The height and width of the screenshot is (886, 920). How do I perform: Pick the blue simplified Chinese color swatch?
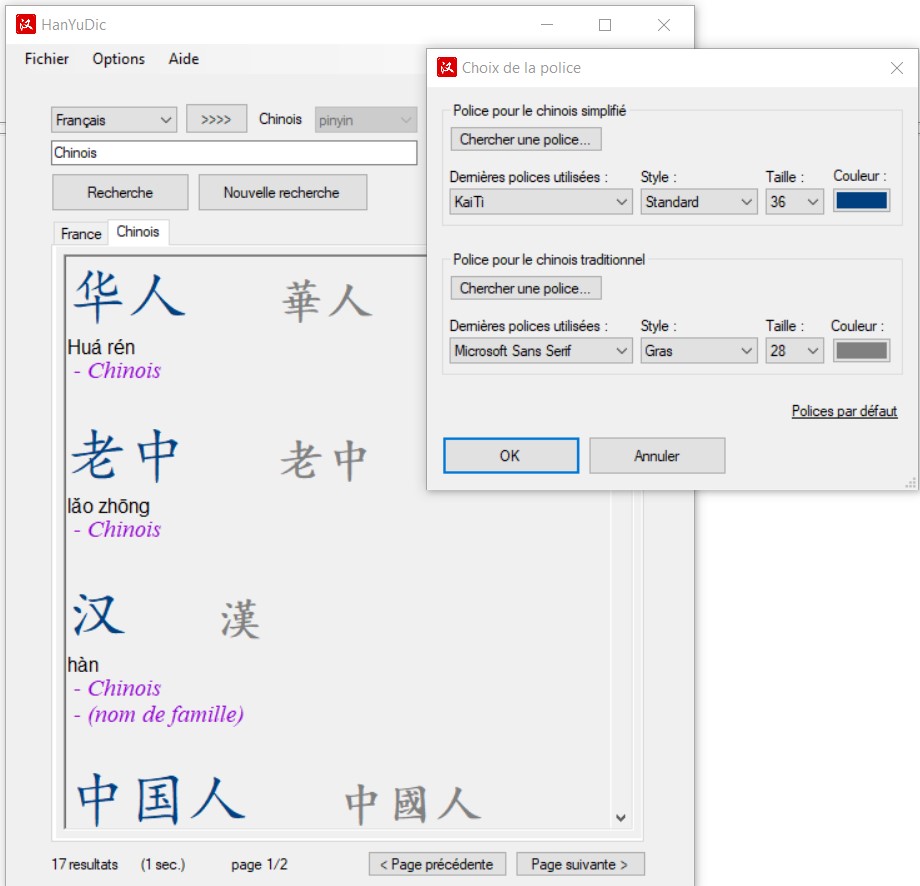coord(861,201)
